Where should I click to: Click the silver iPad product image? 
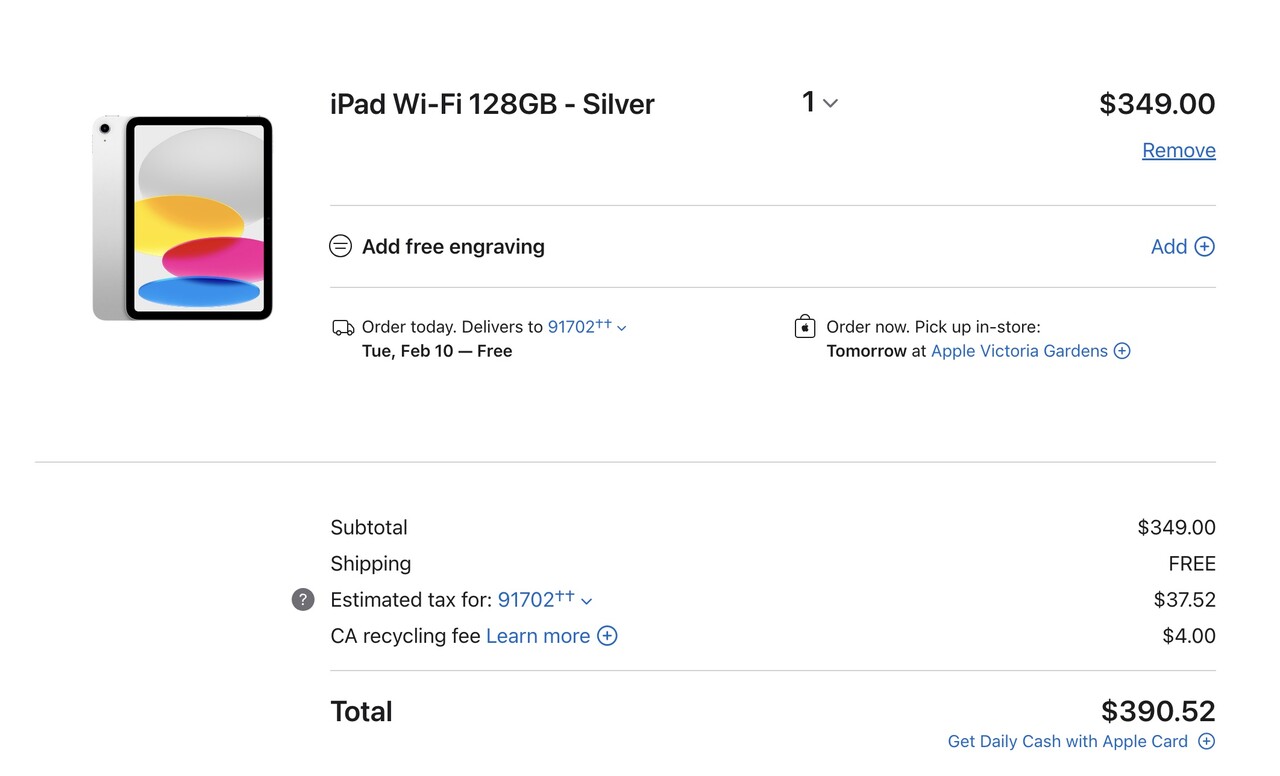click(183, 218)
